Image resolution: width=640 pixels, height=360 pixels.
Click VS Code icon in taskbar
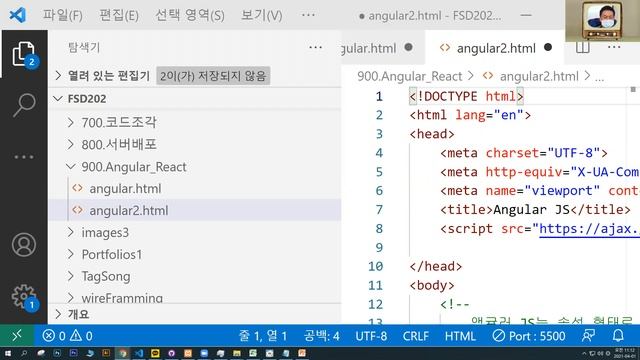click(x=139, y=353)
